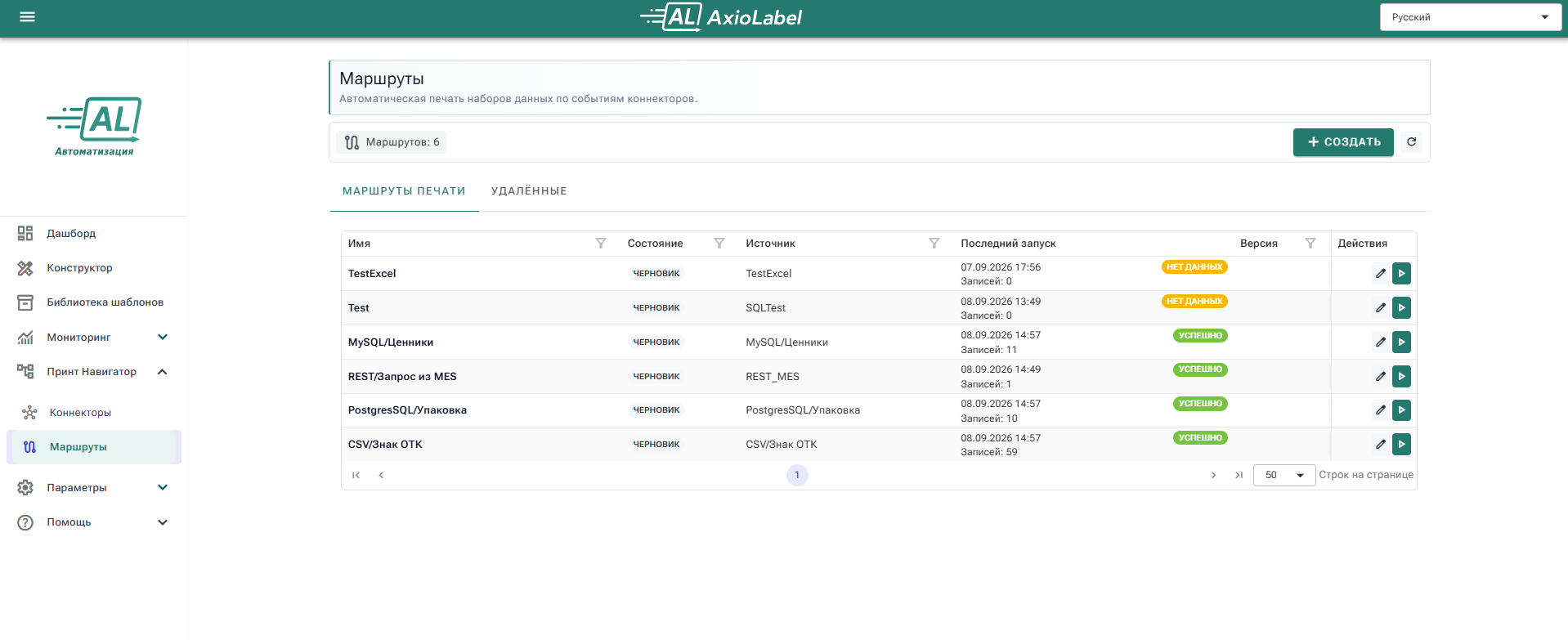Edit the REST/Запрос из MES route
The width and height of the screenshot is (1568, 640).
(1380, 377)
